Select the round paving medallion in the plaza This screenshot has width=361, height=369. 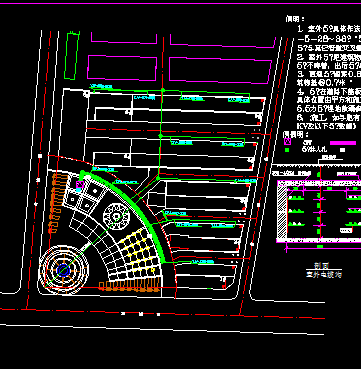tap(117, 217)
